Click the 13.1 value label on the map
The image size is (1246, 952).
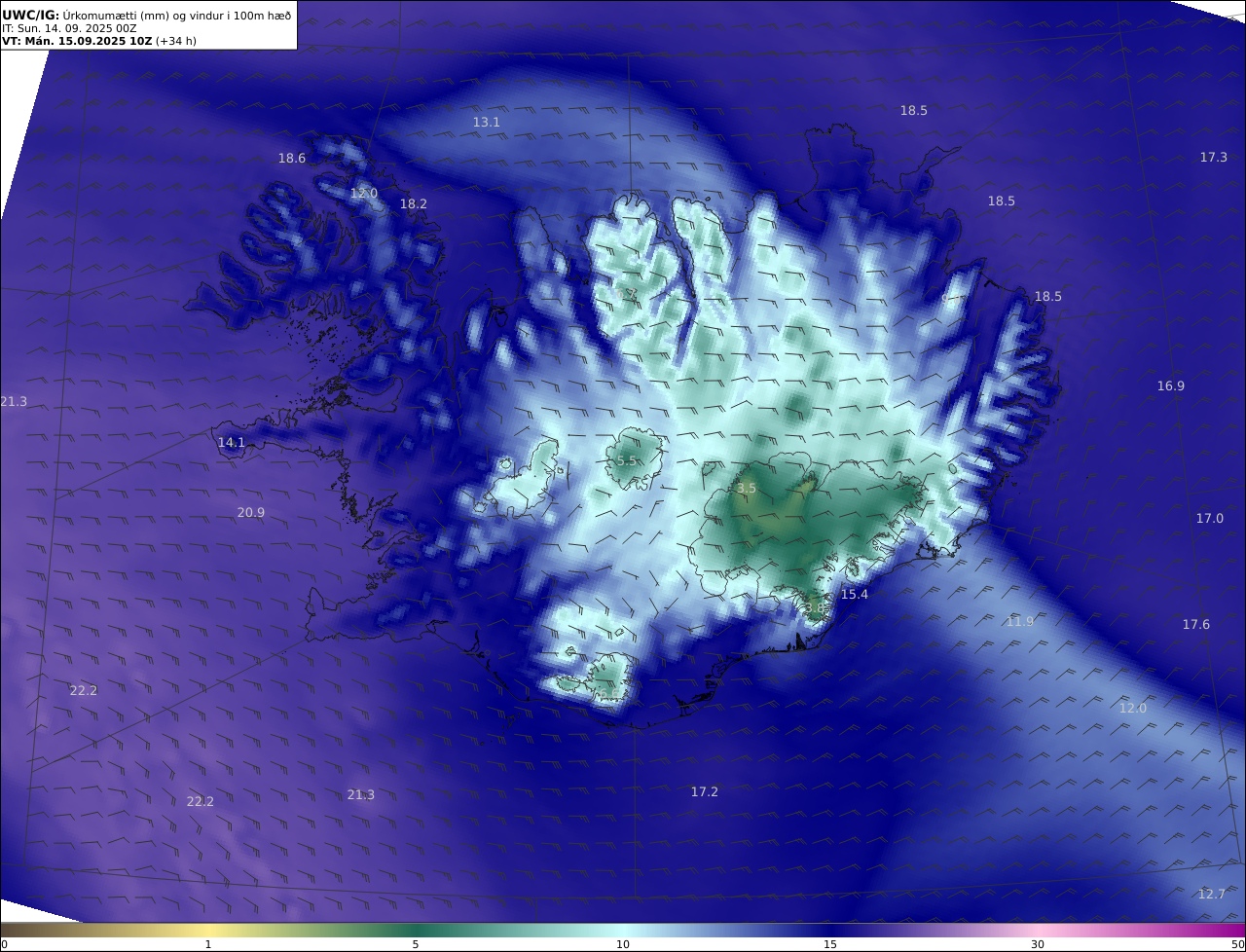click(x=487, y=122)
